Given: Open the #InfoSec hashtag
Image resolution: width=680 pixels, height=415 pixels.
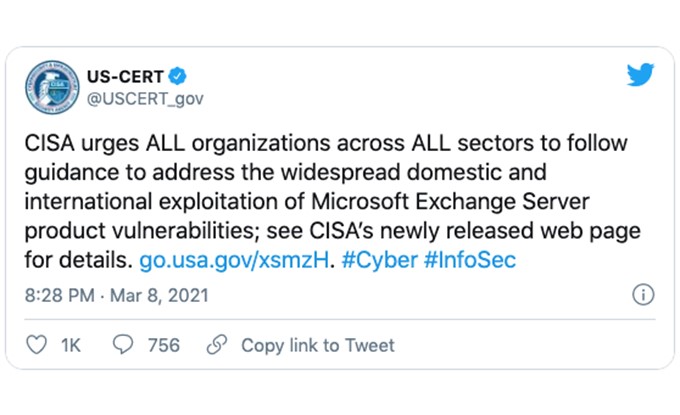Looking at the screenshot, I should pos(470,260).
